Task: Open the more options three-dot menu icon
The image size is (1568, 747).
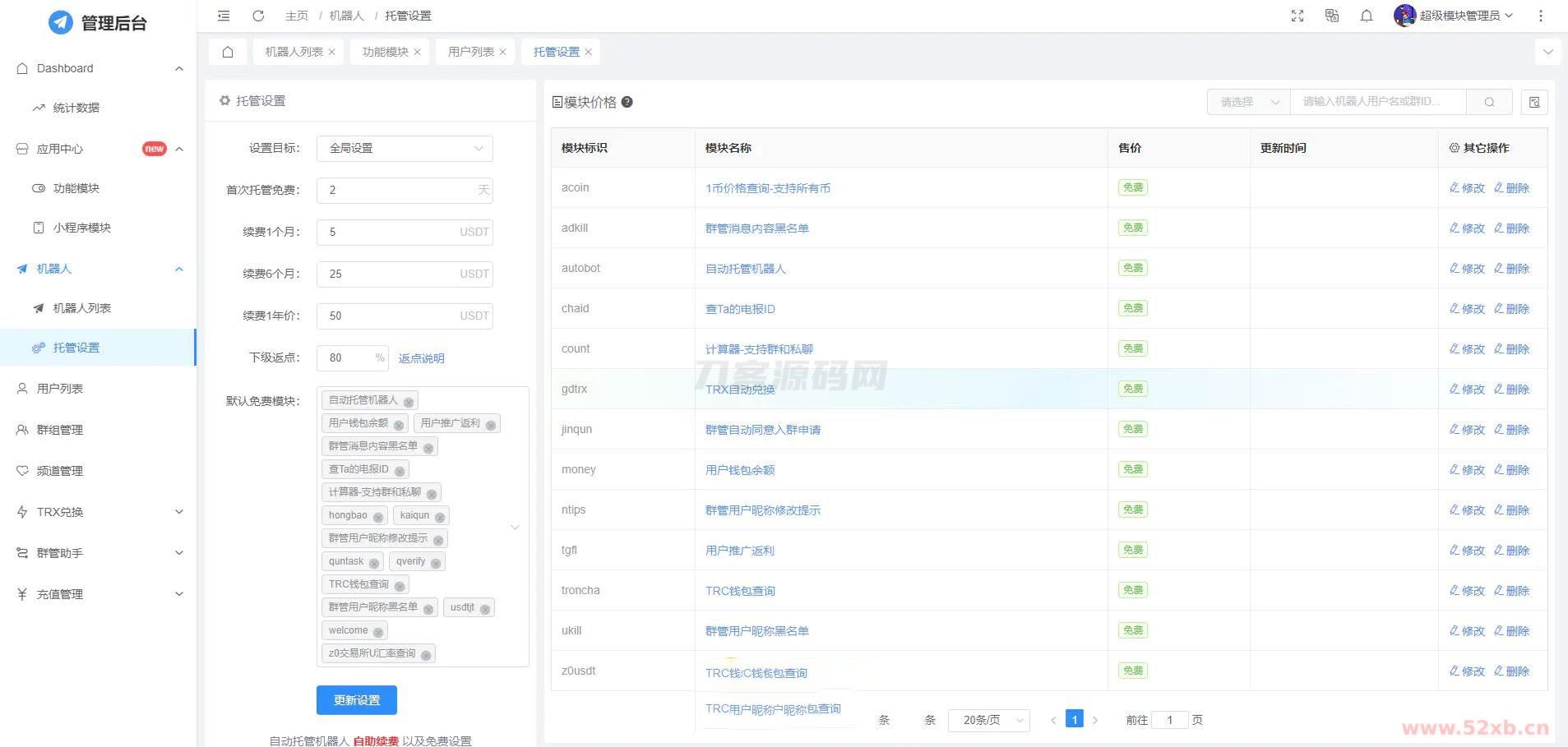Action: (x=1541, y=15)
